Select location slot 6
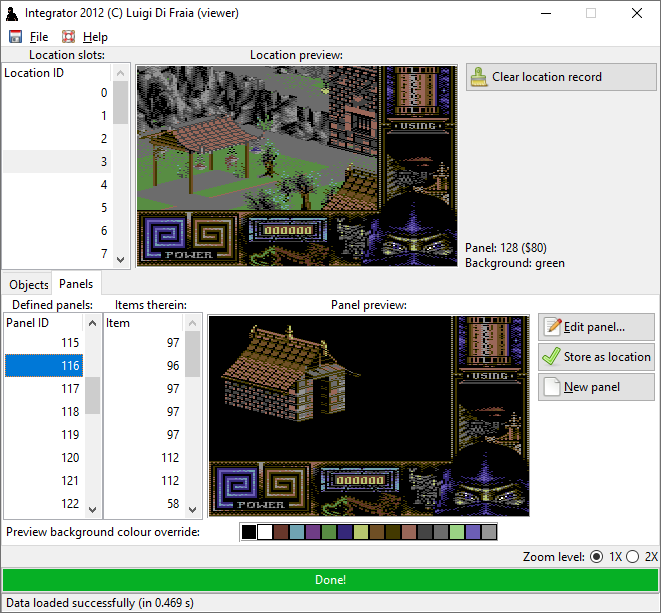Image resolution: width=661 pixels, height=613 pixels. [x=57, y=231]
